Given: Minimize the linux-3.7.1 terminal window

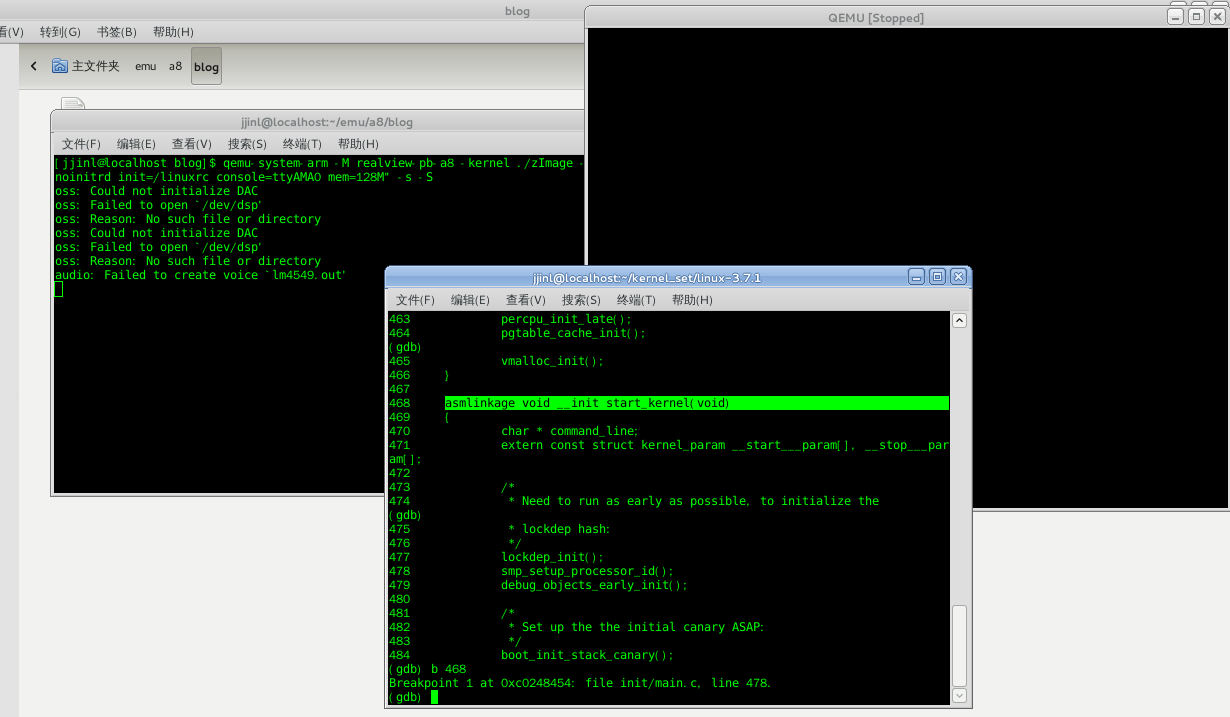Looking at the screenshot, I should pos(916,276).
